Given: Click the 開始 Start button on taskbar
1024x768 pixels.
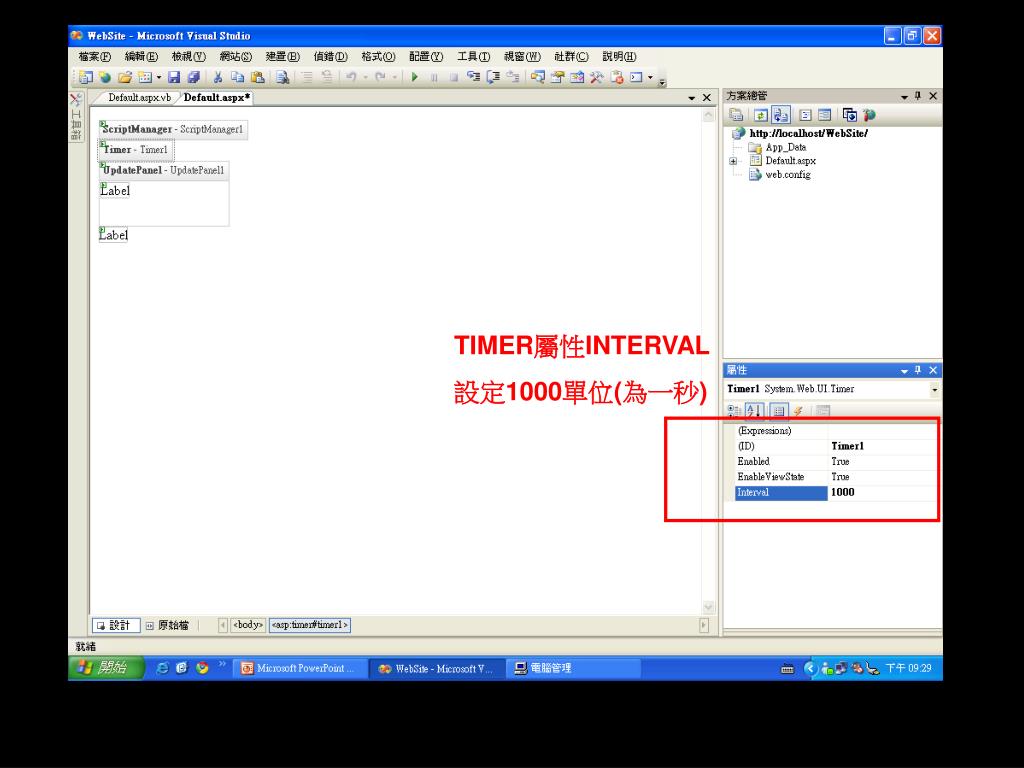Looking at the screenshot, I should point(104,668).
